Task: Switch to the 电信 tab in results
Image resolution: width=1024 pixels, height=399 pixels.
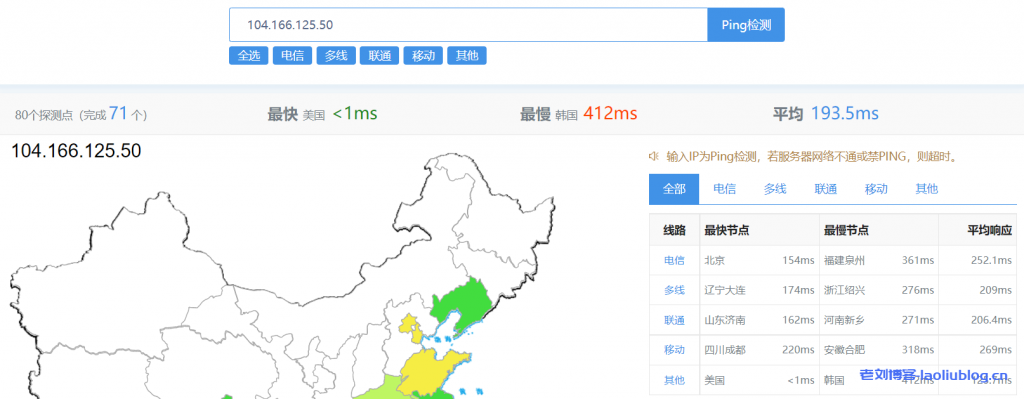Action: pos(724,189)
